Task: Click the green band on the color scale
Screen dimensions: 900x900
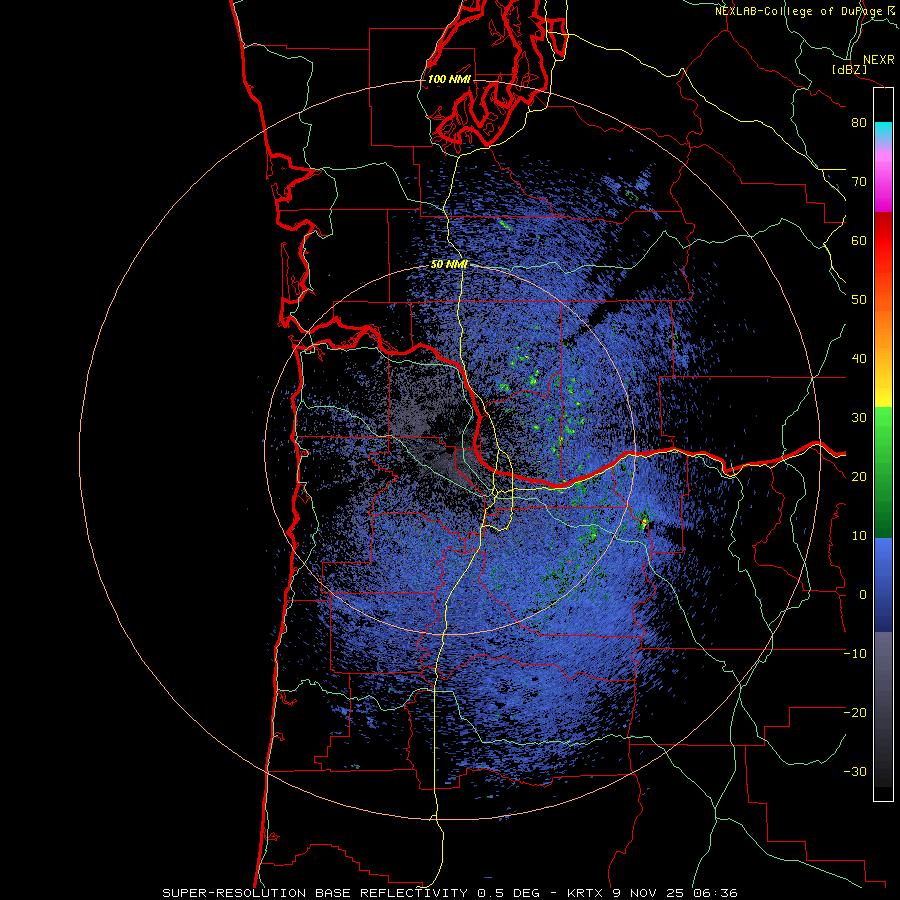Action: (x=883, y=471)
